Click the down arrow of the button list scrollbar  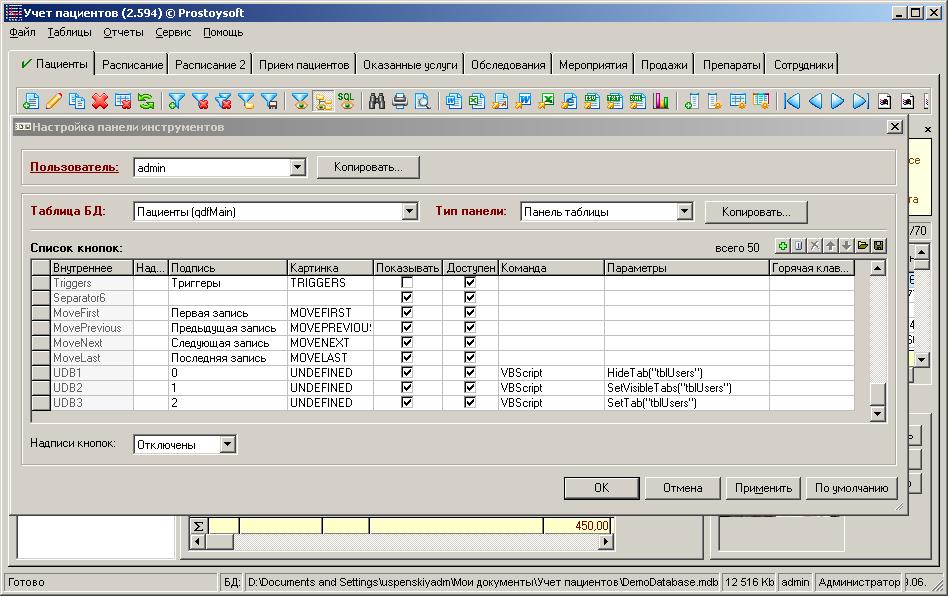pos(877,413)
